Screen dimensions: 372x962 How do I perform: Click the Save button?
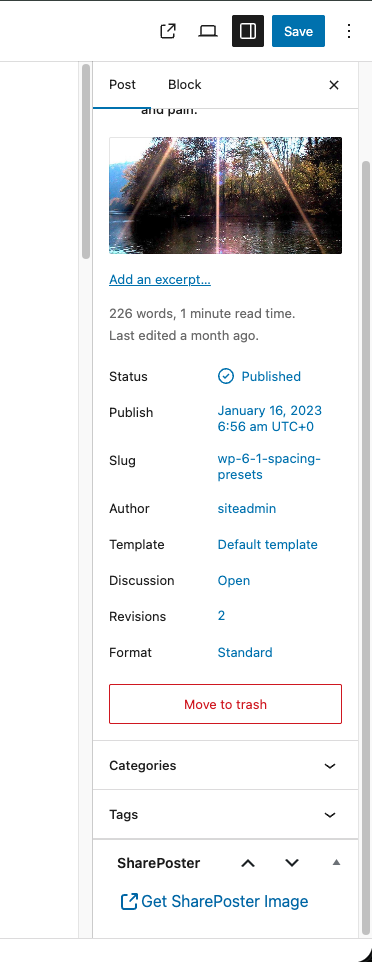298,31
